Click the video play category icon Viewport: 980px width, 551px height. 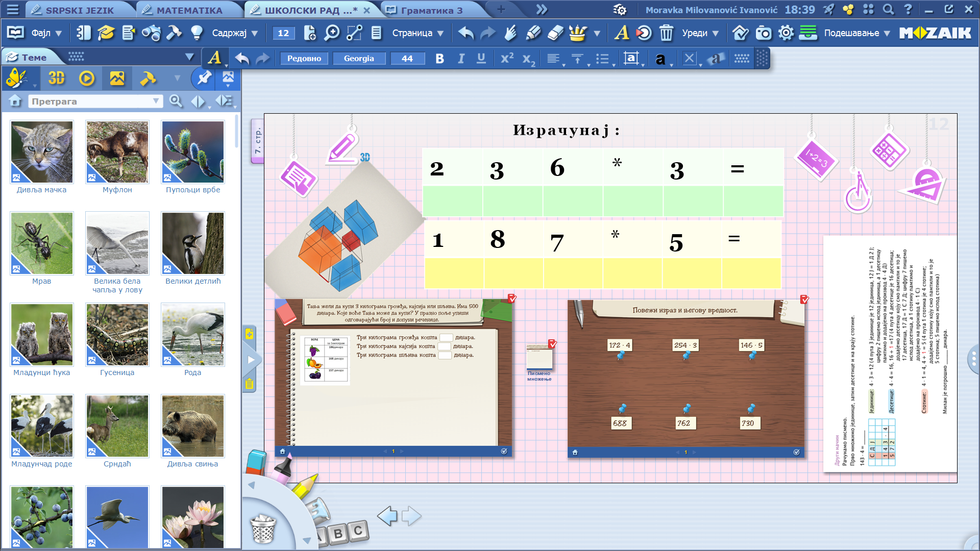87,78
